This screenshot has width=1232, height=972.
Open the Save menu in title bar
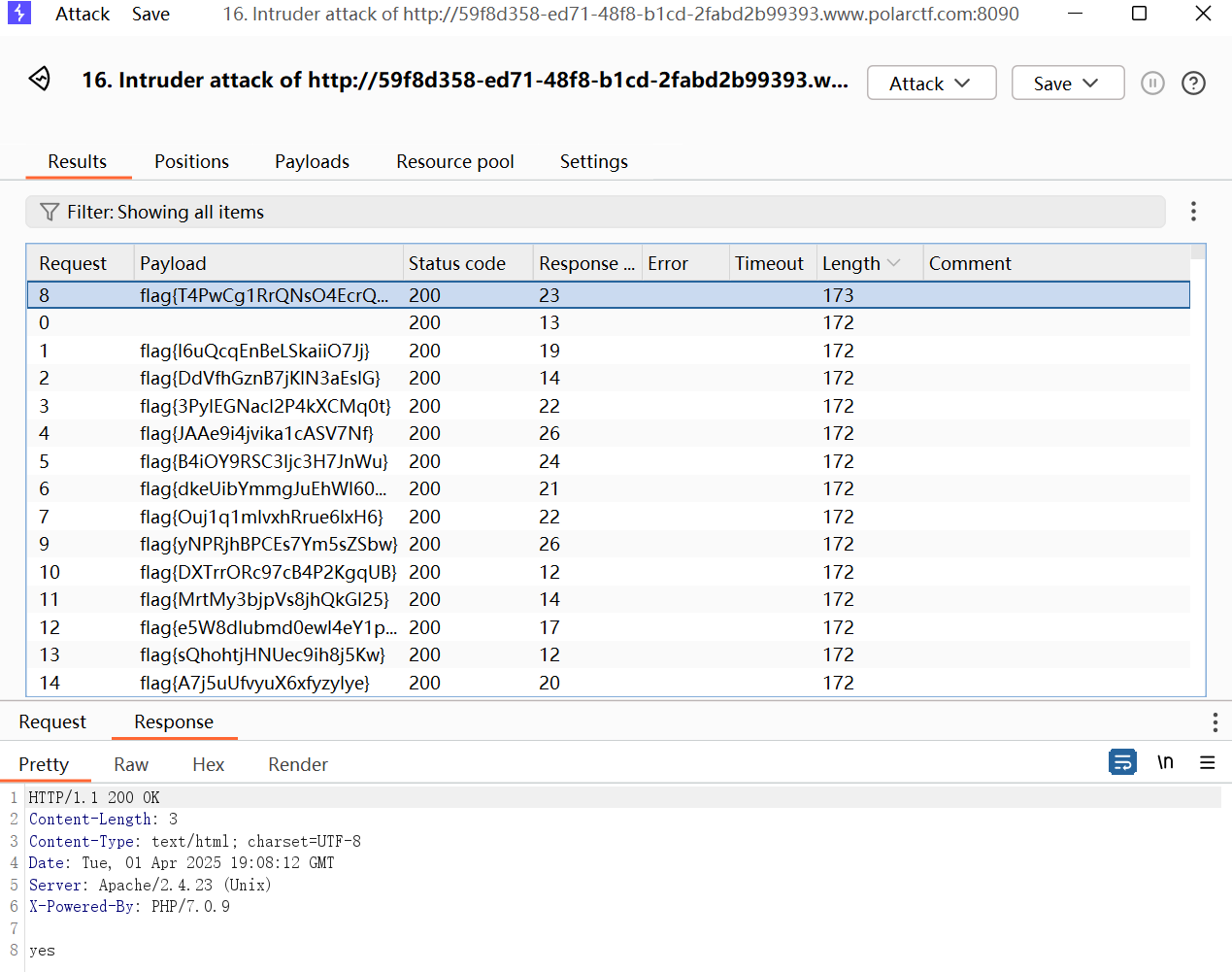150,14
